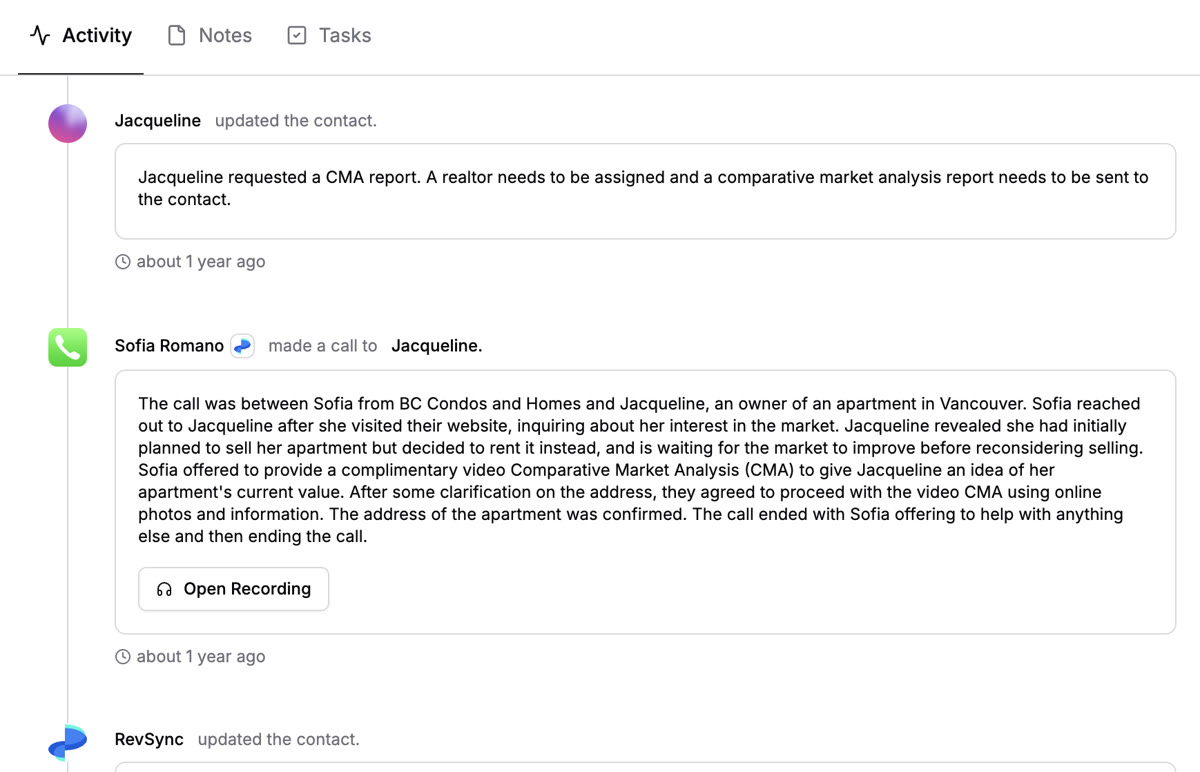Click the headphones icon in Open Recording
Screen dimensions: 1200x772
coord(165,590)
